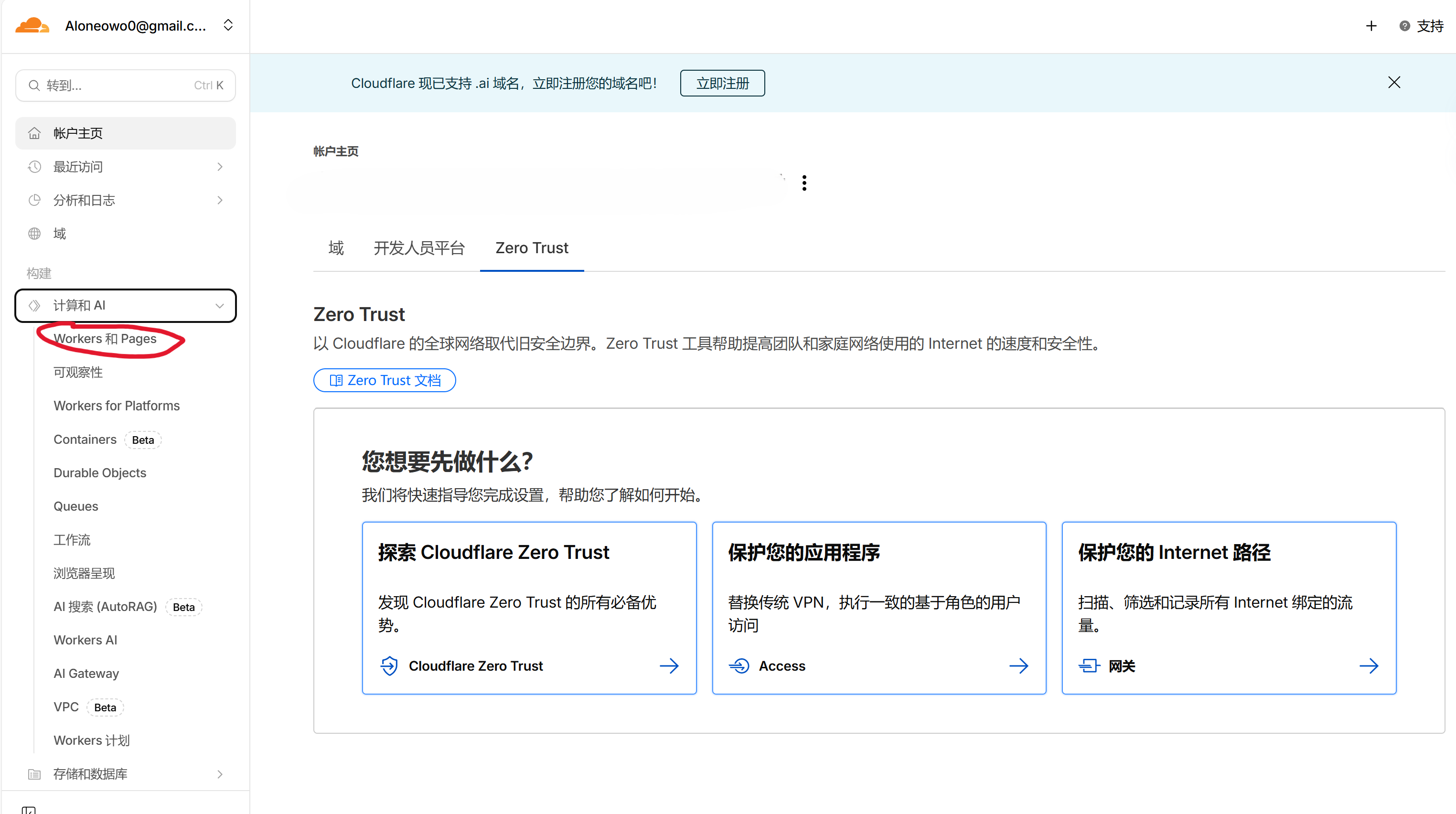
Task: Collapse the 计算和 AI section chevron
Action: point(220,306)
